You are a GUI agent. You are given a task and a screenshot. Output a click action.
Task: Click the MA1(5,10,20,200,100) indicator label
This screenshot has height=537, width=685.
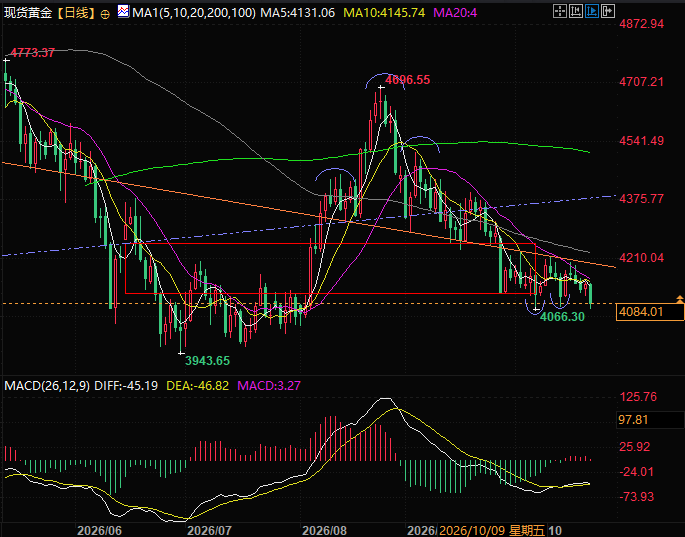pyautogui.click(x=194, y=13)
